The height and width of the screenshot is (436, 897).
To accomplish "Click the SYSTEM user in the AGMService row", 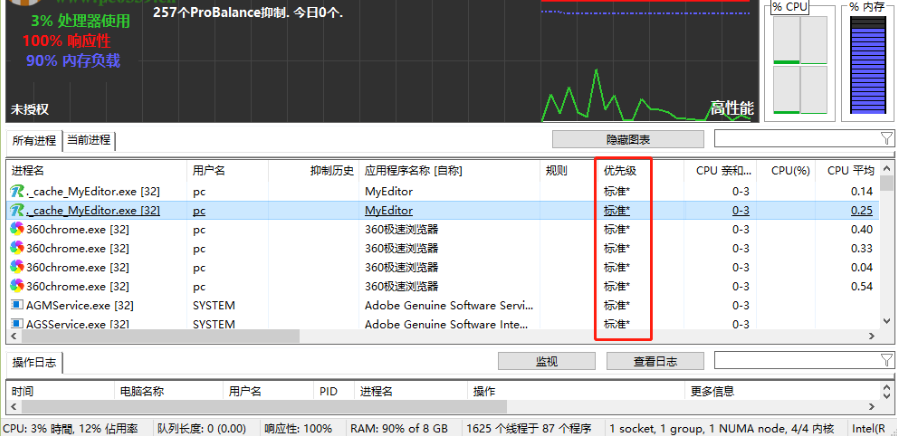I will tap(214, 306).
